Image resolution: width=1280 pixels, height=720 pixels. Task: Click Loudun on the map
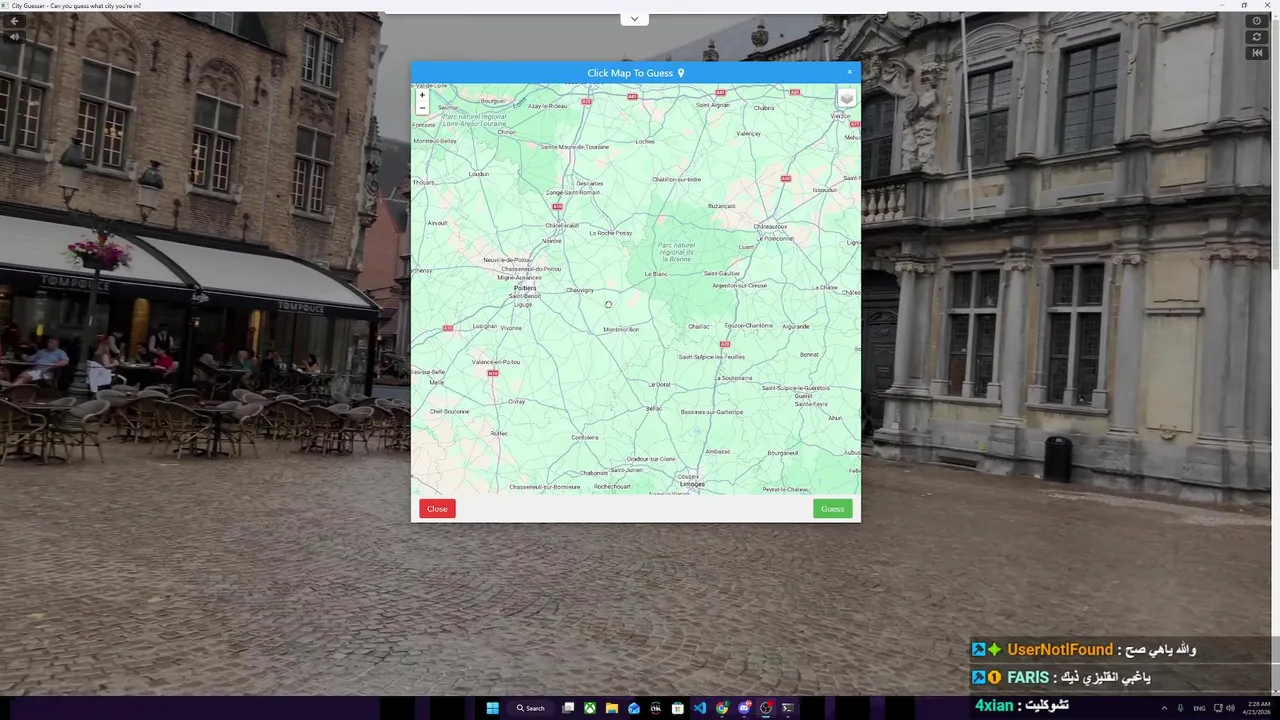pos(478,174)
